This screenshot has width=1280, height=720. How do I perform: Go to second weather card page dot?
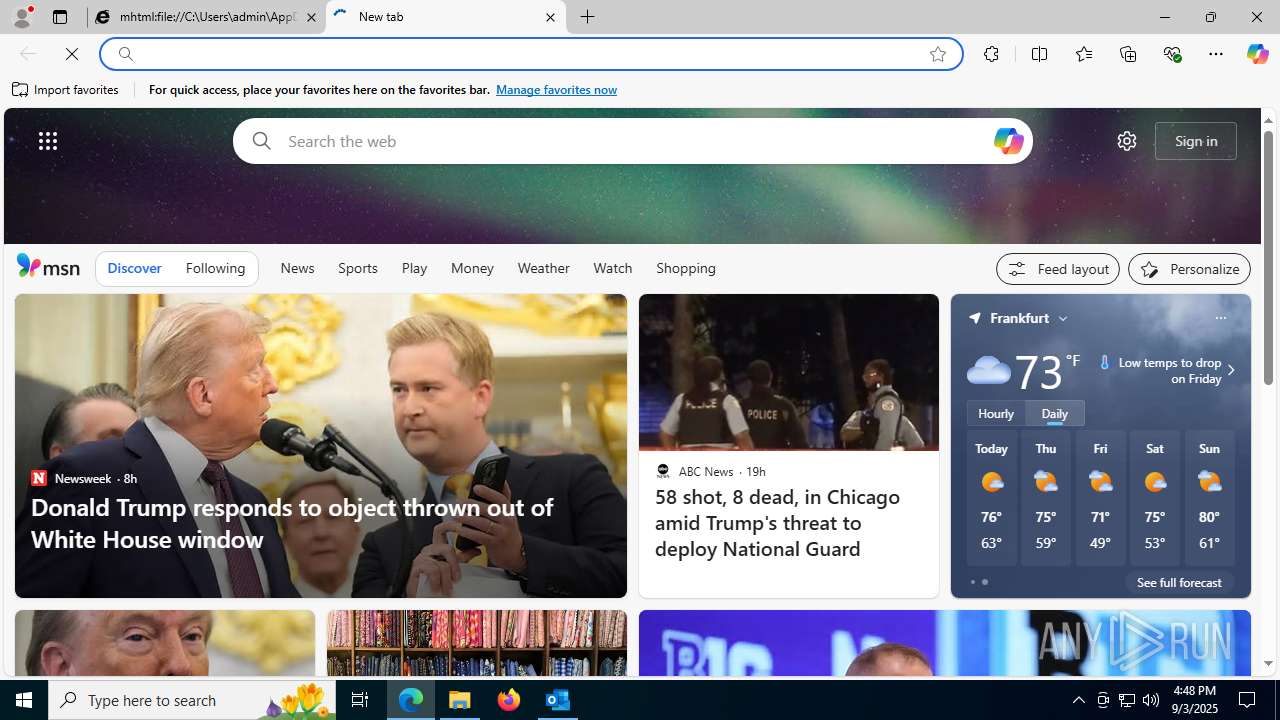[x=985, y=582]
